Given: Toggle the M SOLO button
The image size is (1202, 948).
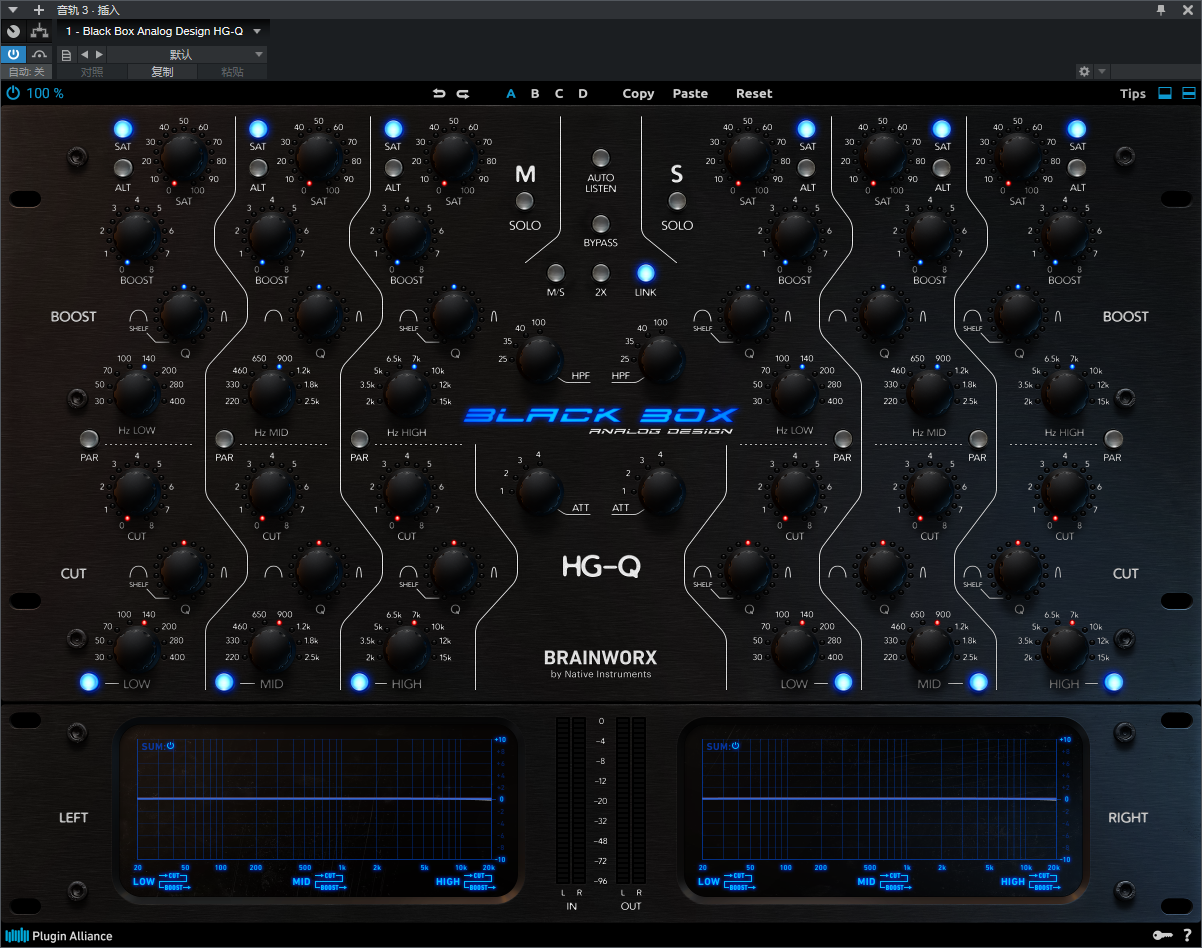Looking at the screenshot, I should pyautogui.click(x=524, y=200).
